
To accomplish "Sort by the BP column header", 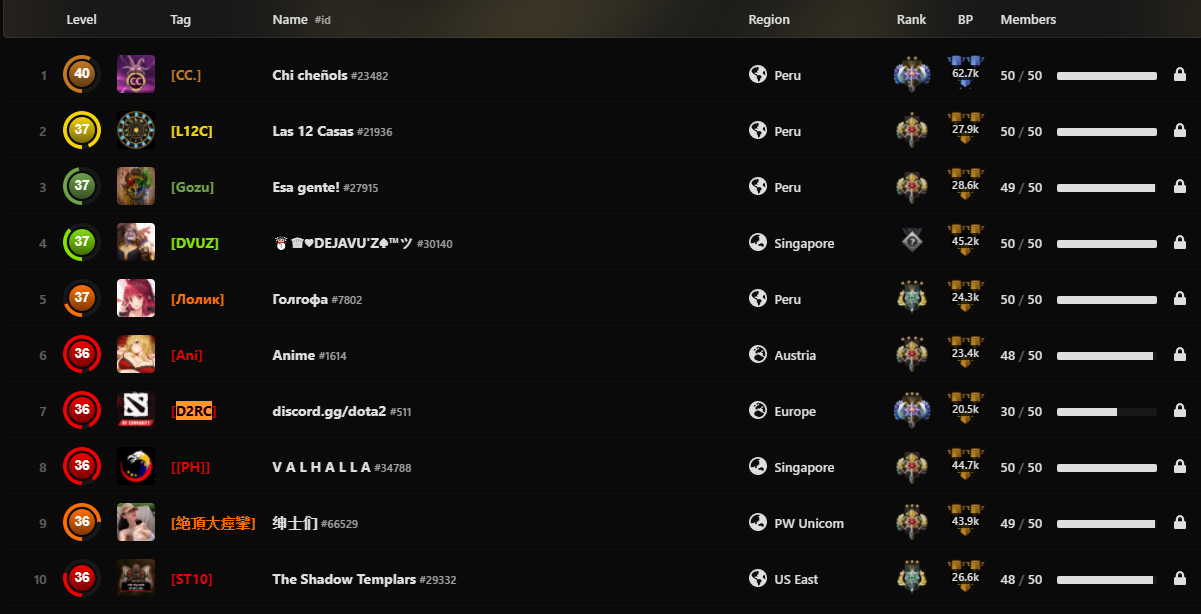I will pyautogui.click(x=965, y=19).
